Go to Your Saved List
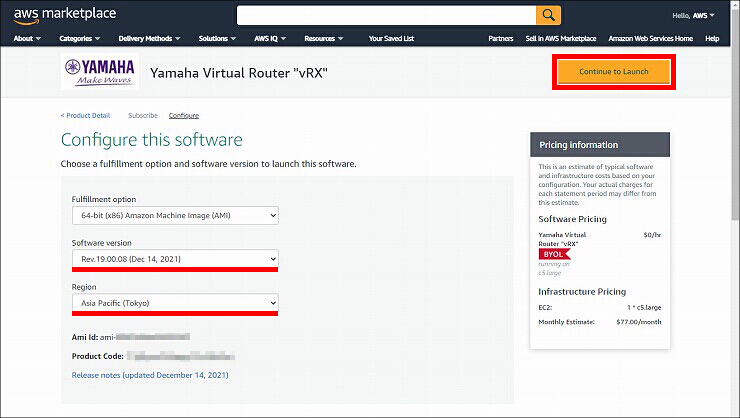 (x=391, y=39)
